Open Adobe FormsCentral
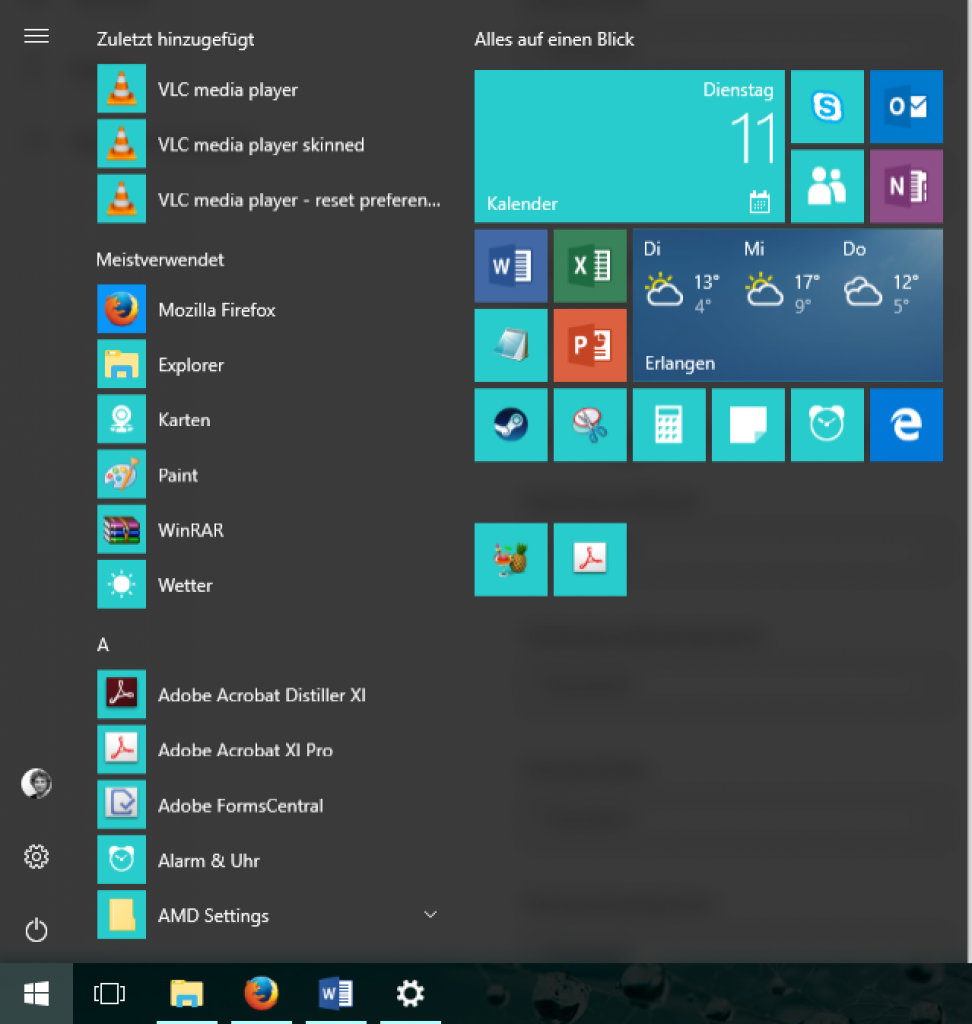 click(x=270, y=805)
